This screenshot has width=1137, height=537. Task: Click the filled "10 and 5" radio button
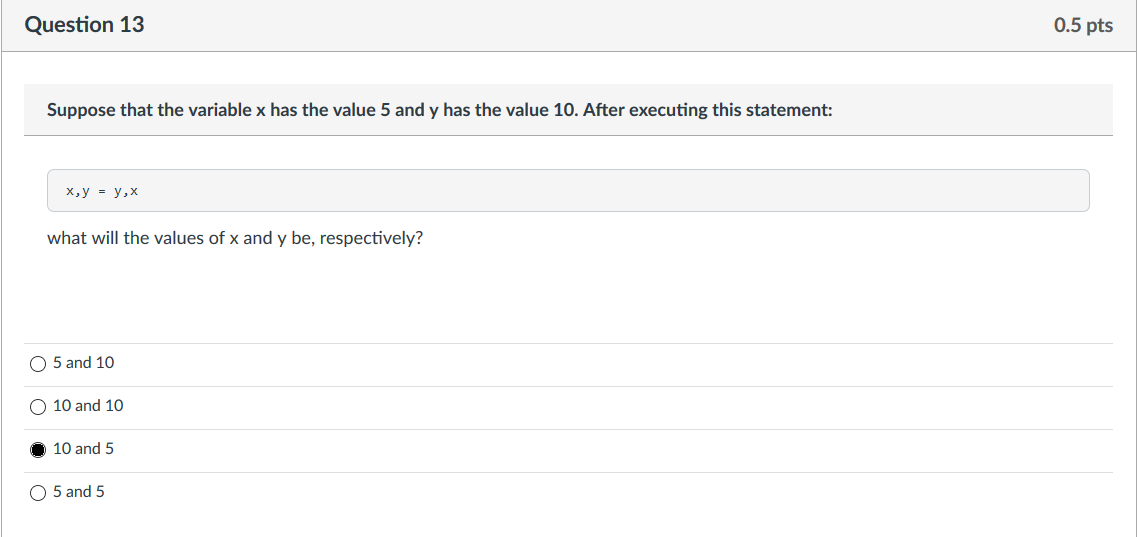click(38, 450)
